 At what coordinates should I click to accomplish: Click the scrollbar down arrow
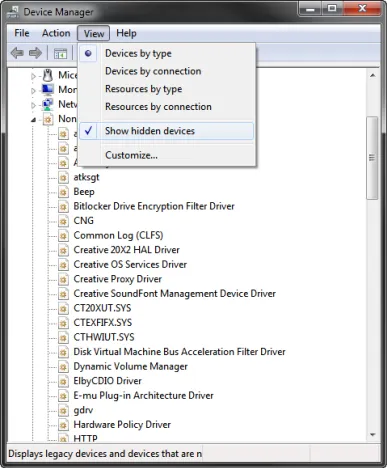tap(373, 435)
